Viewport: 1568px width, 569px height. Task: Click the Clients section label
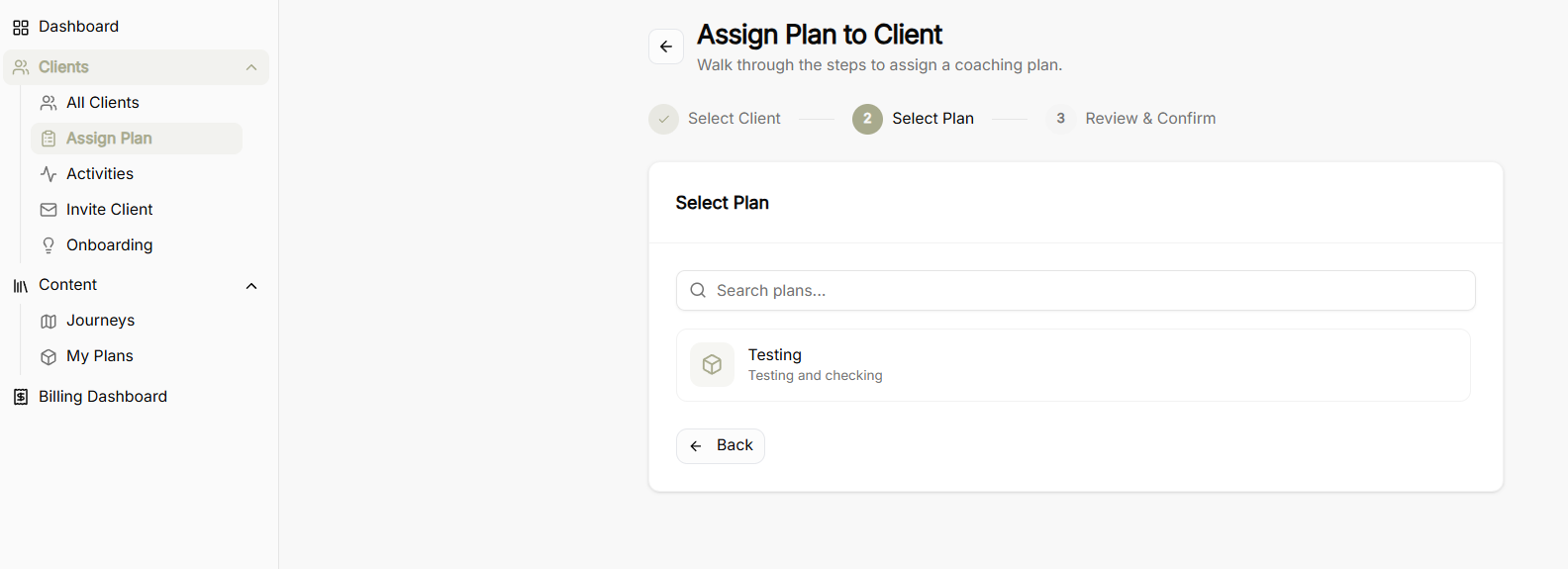63,67
